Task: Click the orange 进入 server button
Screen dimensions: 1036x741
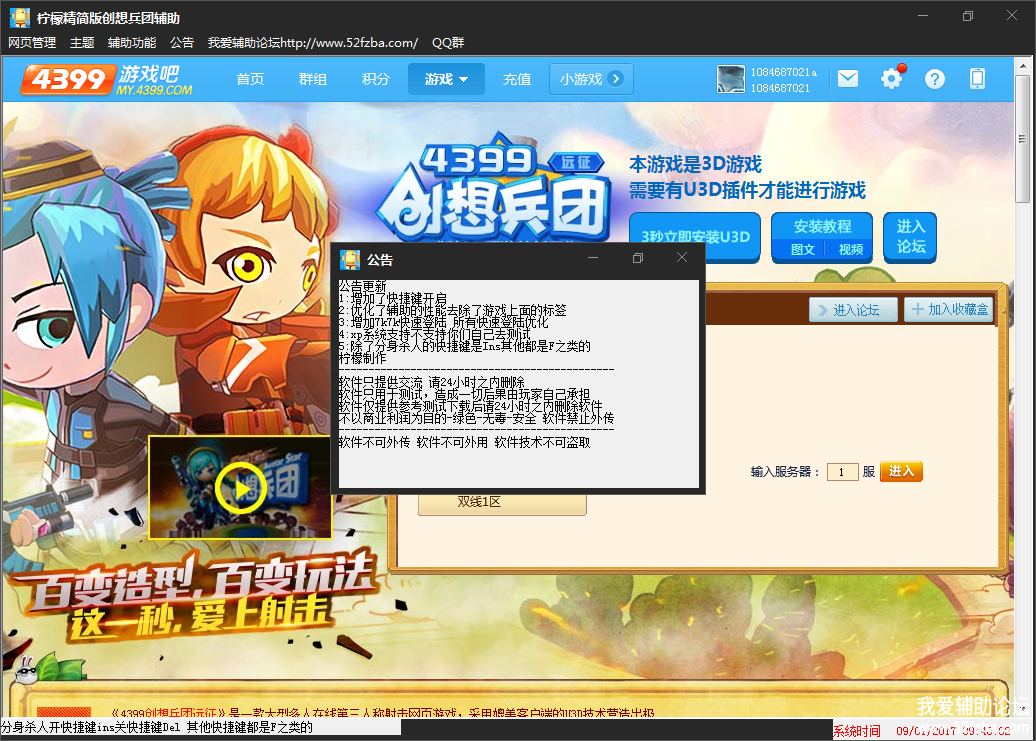Action: [901, 471]
